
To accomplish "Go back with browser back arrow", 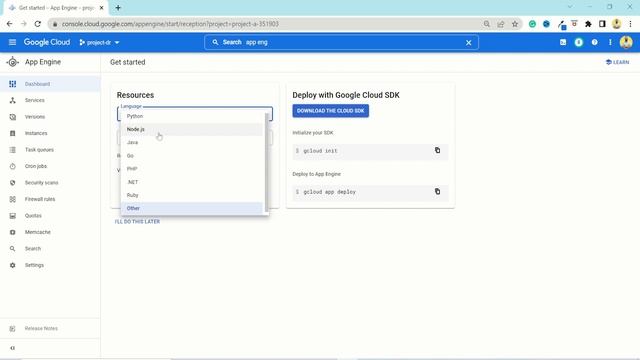I will tap(9, 24).
